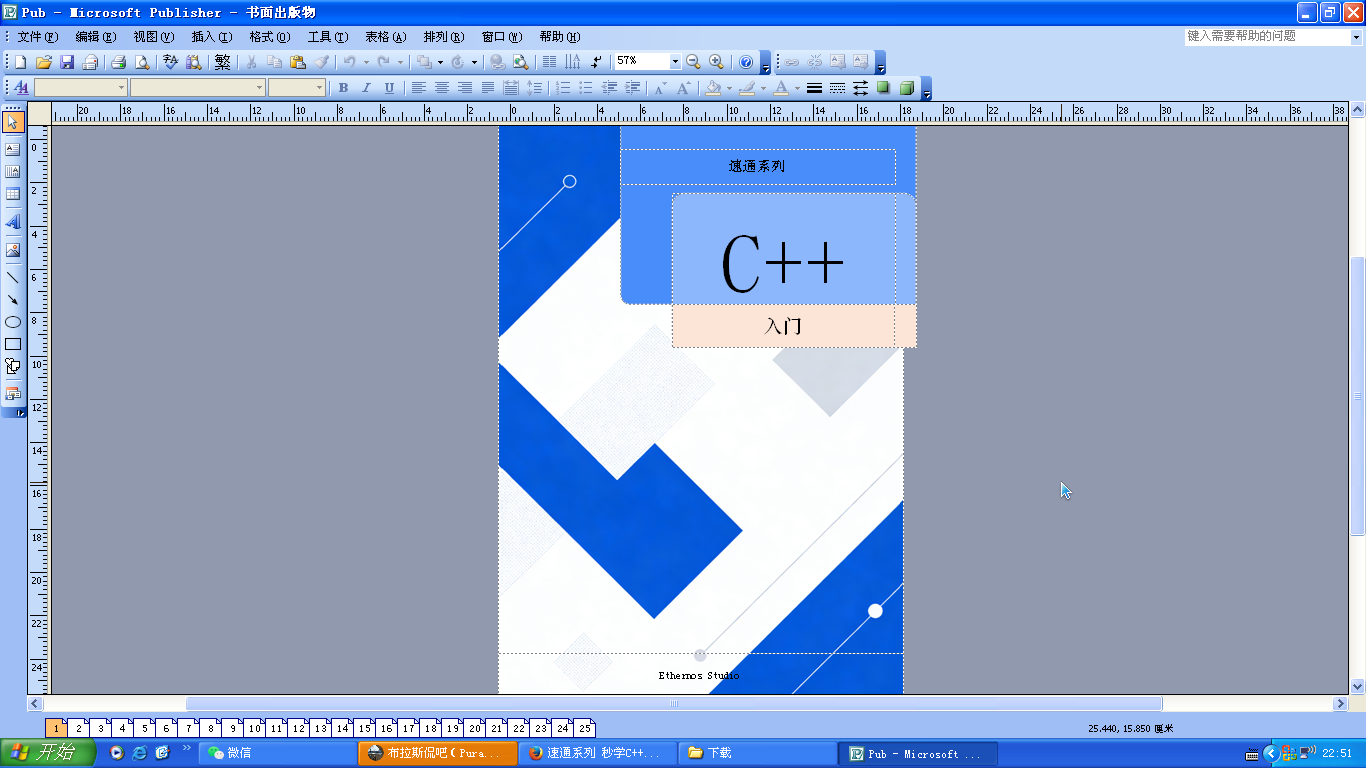This screenshot has height=768, width=1366.
Task: Open the 57% zoom dropdown
Action: [675, 62]
